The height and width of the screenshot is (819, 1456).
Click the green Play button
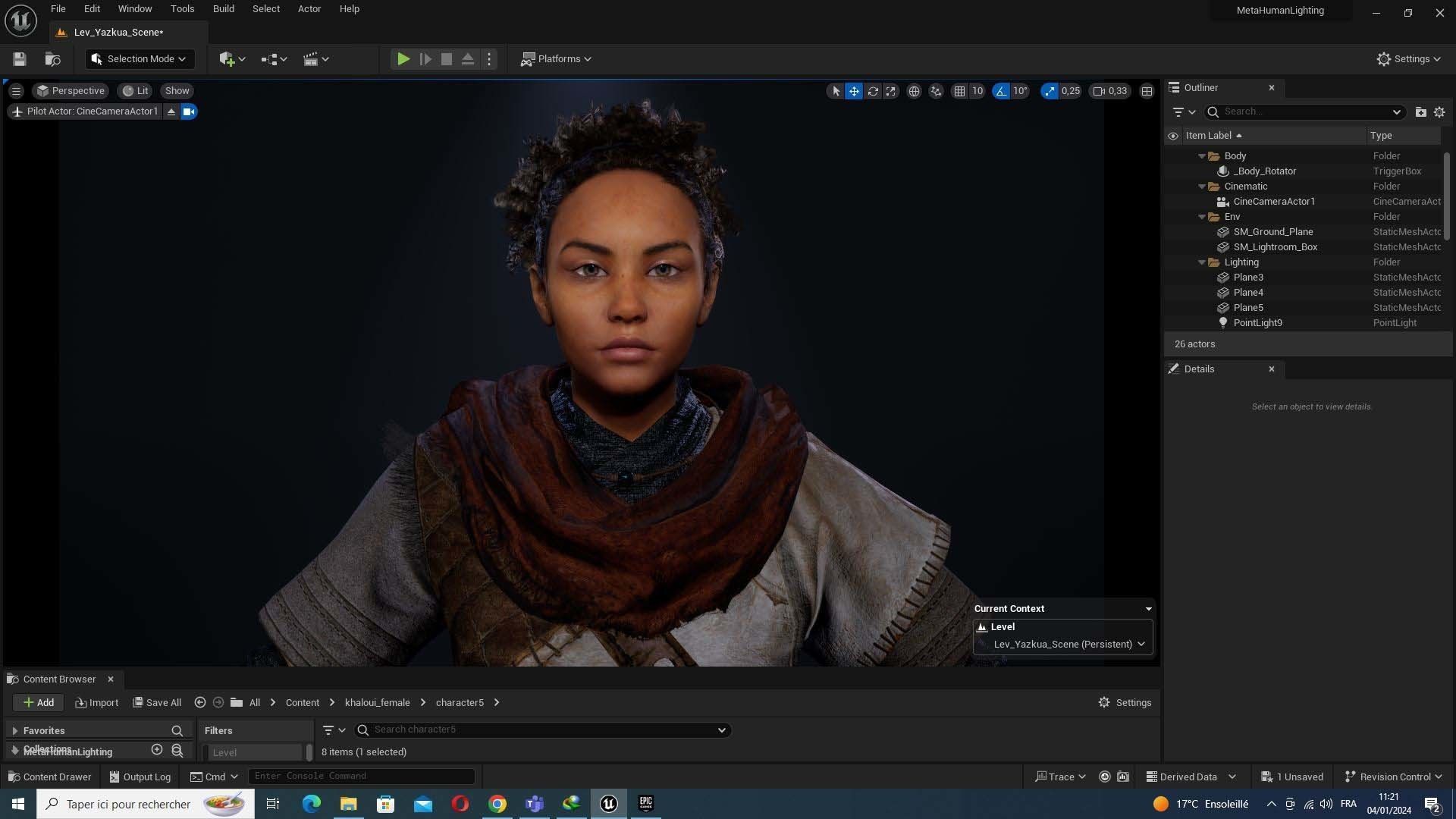(x=403, y=59)
